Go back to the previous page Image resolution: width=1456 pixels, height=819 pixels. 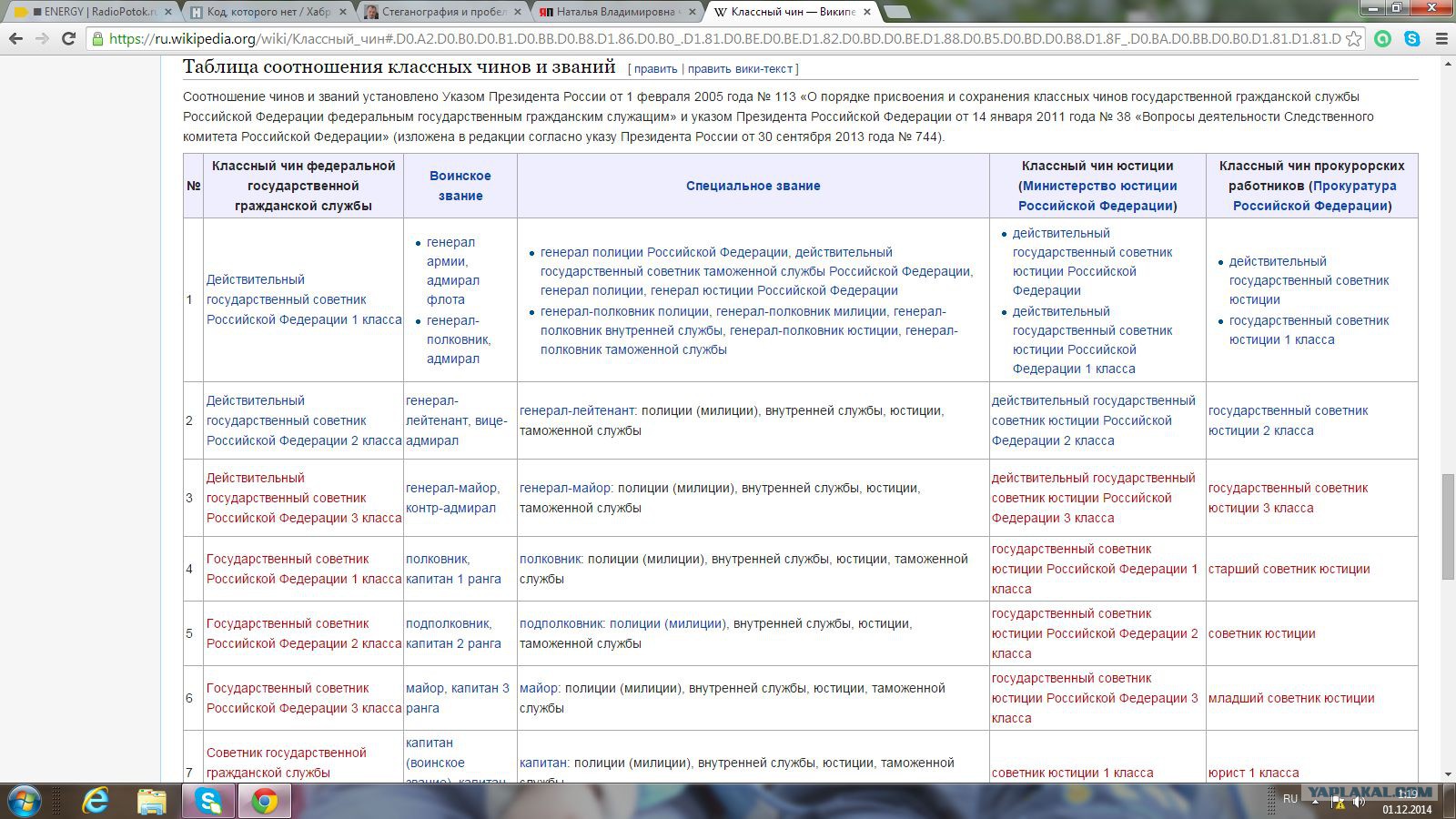15,39
